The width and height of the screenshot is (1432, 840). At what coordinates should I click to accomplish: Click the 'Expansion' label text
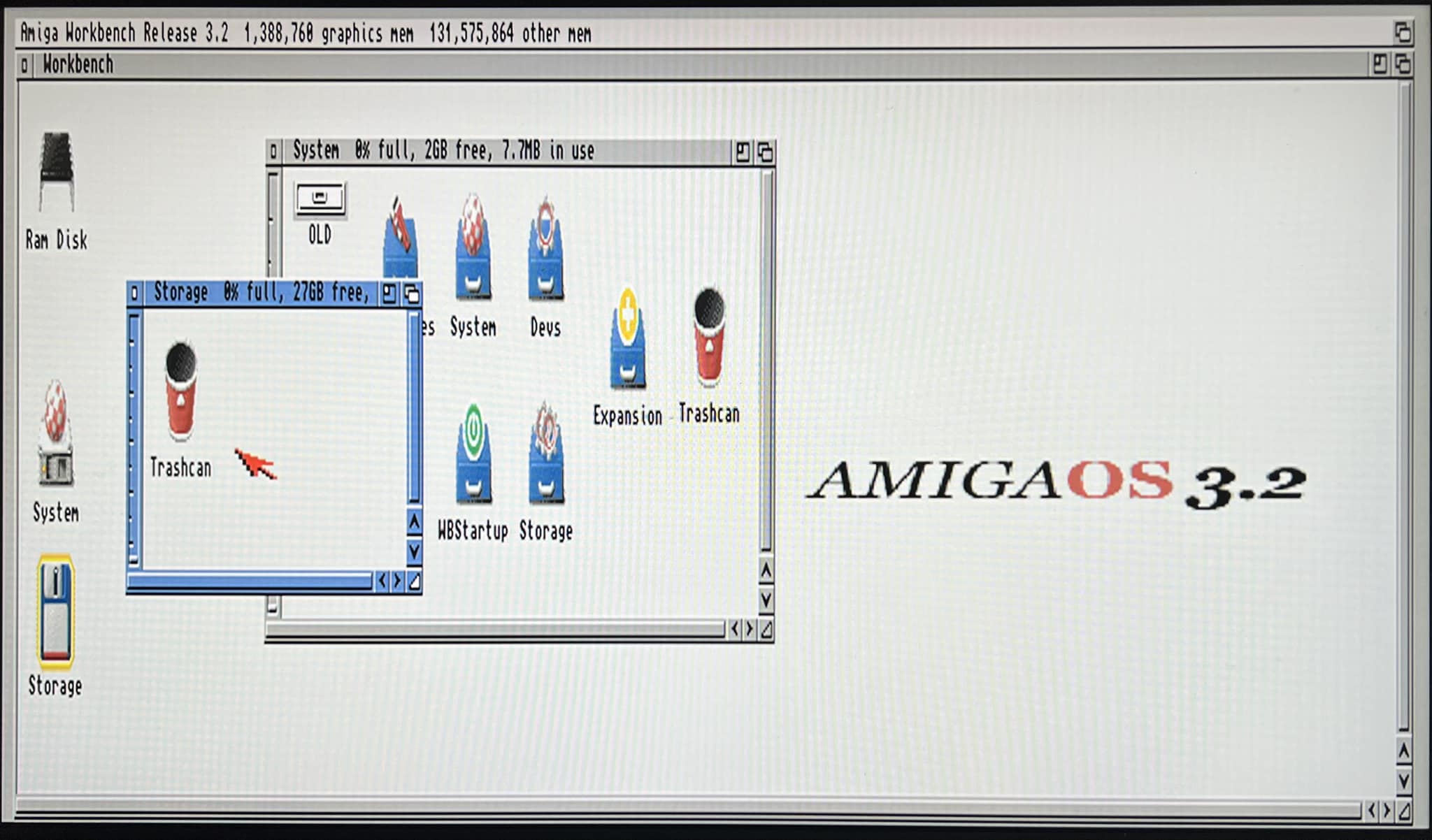pos(627,416)
